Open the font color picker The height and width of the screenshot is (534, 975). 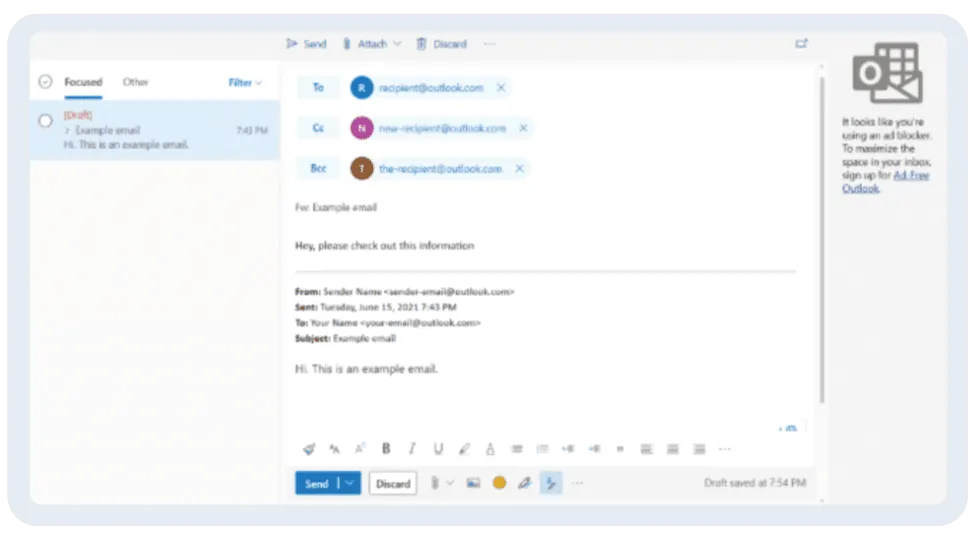pyautogui.click(x=490, y=449)
